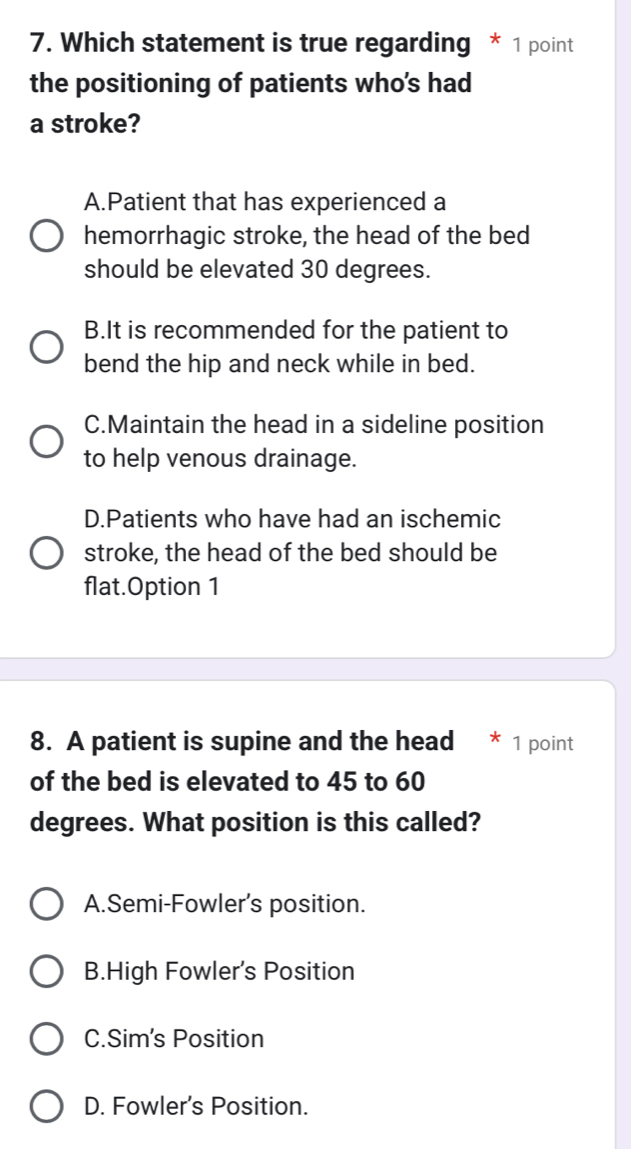Select Sim's Position option
The image size is (631, 1149).
[x=47, y=1039]
